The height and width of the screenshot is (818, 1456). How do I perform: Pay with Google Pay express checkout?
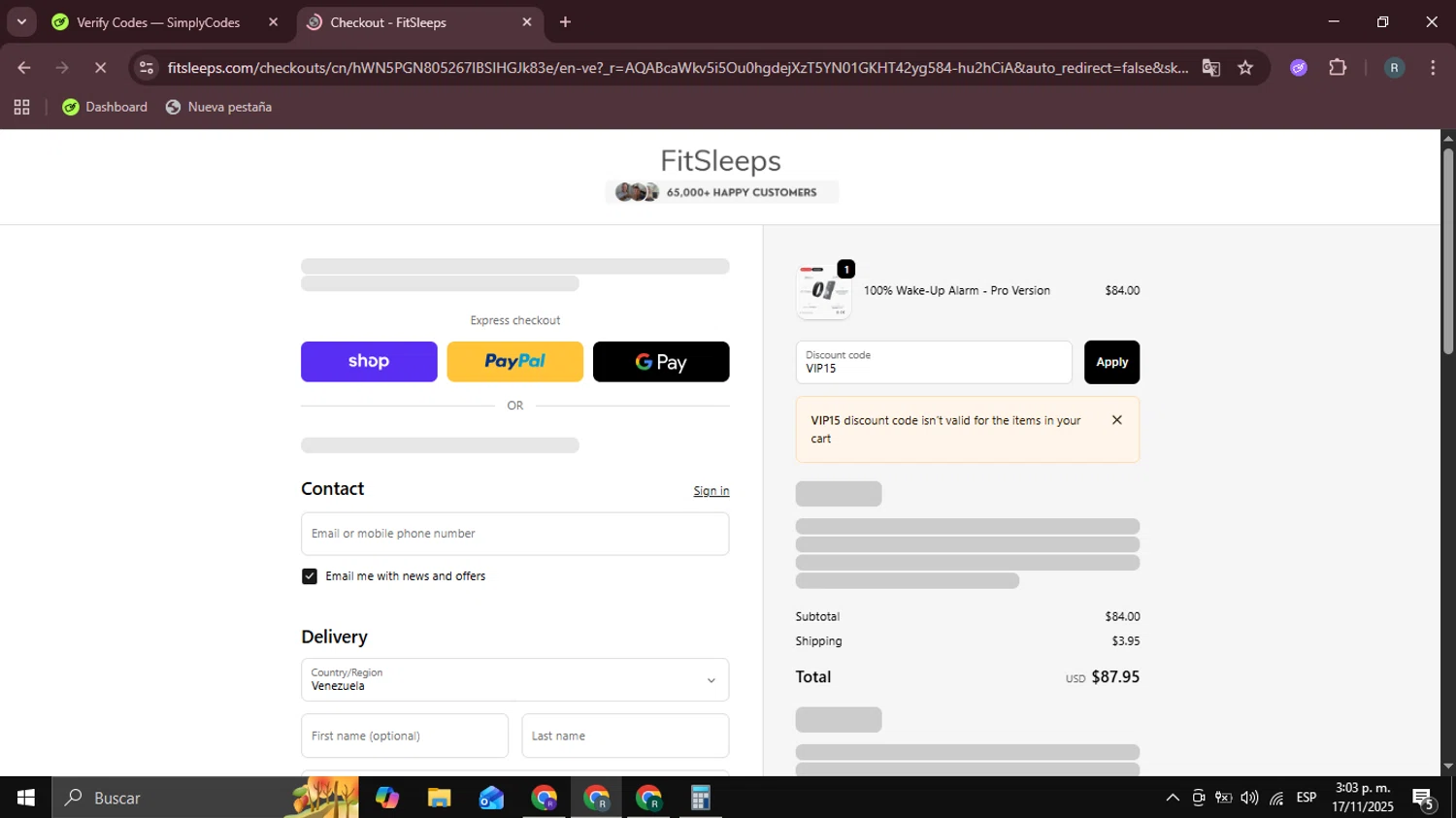661,362
